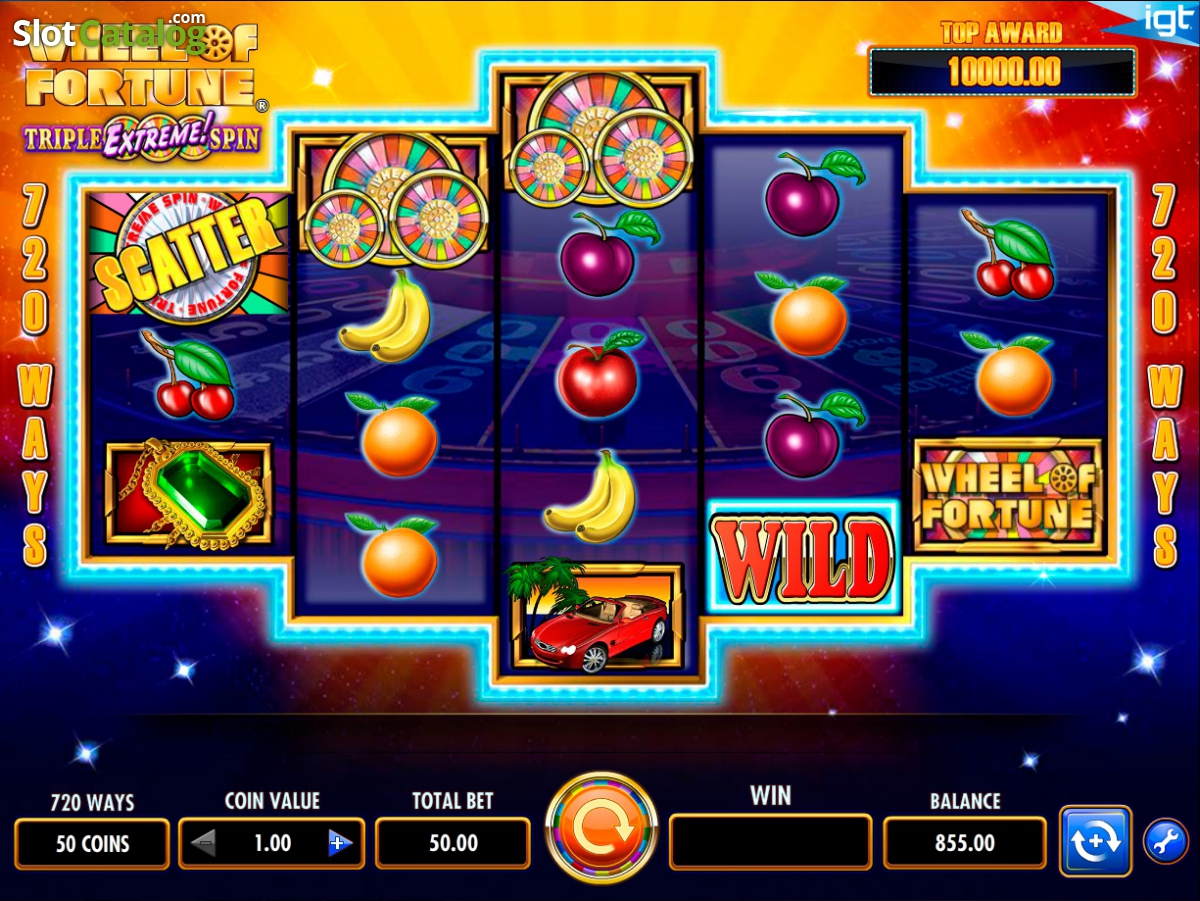Screen dimensions: 1200x901
Task: Click the SCATTER symbol on first reel
Action: click(188, 254)
